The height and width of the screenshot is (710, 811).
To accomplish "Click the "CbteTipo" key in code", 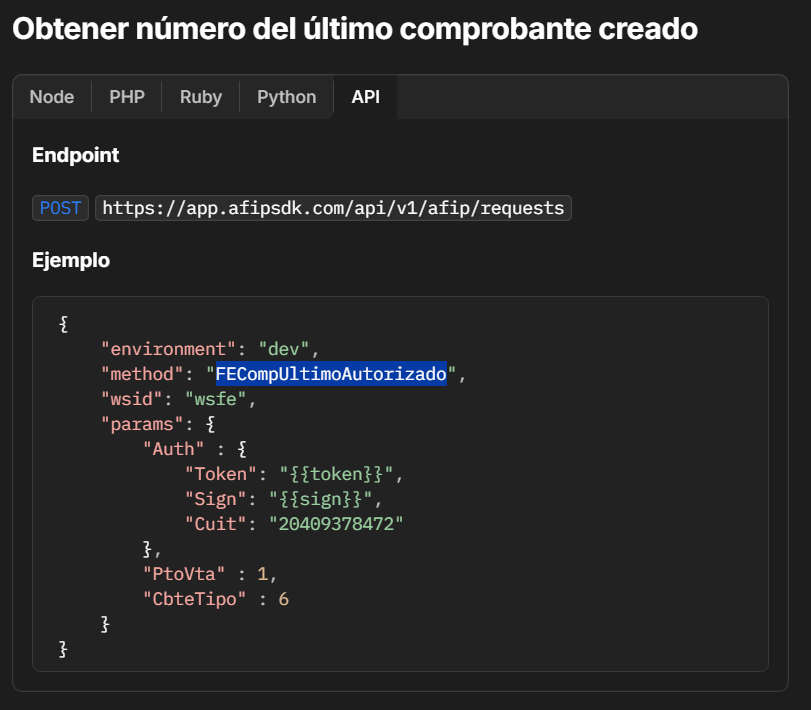I will pyautogui.click(x=194, y=598).
